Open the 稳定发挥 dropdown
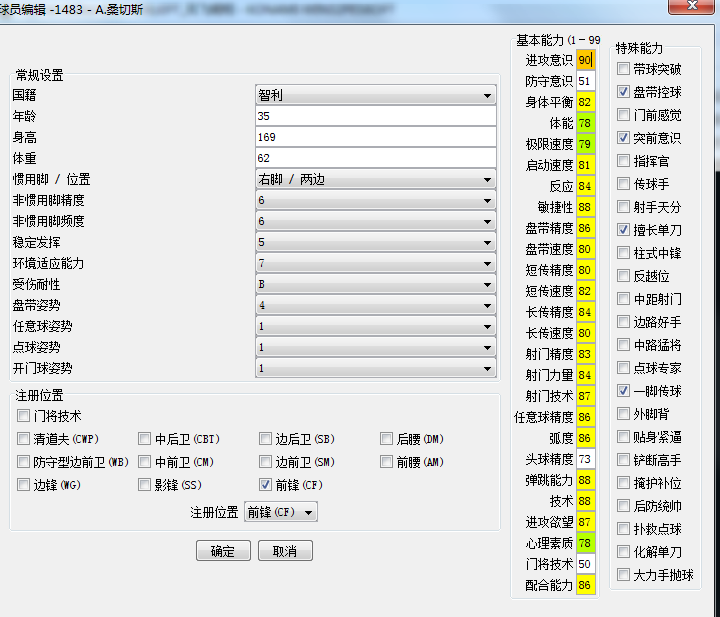This screenshot has width=720, height=617. click(376, 242)
